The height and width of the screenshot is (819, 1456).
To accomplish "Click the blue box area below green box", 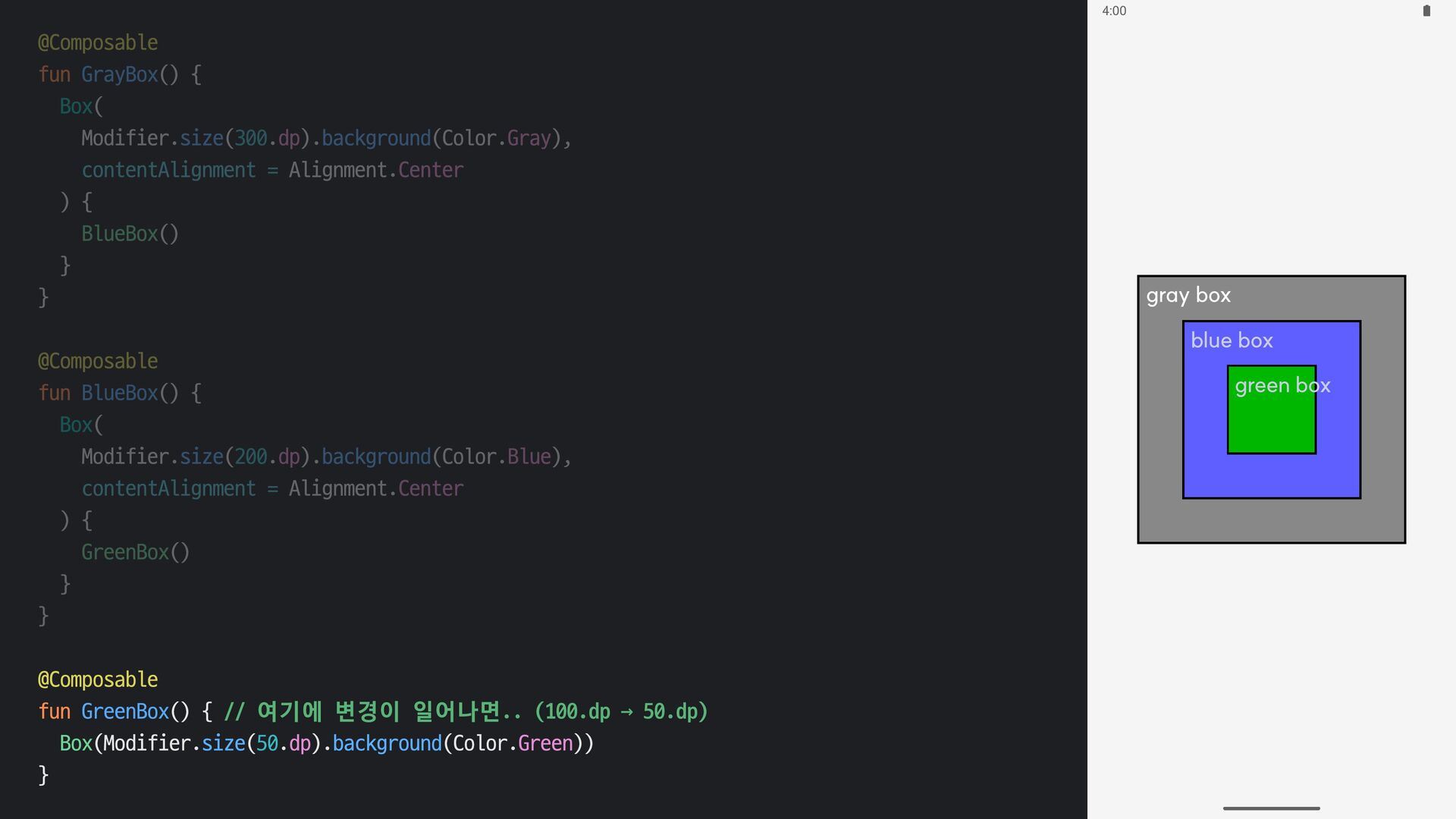I will [x=1271, y=475].
